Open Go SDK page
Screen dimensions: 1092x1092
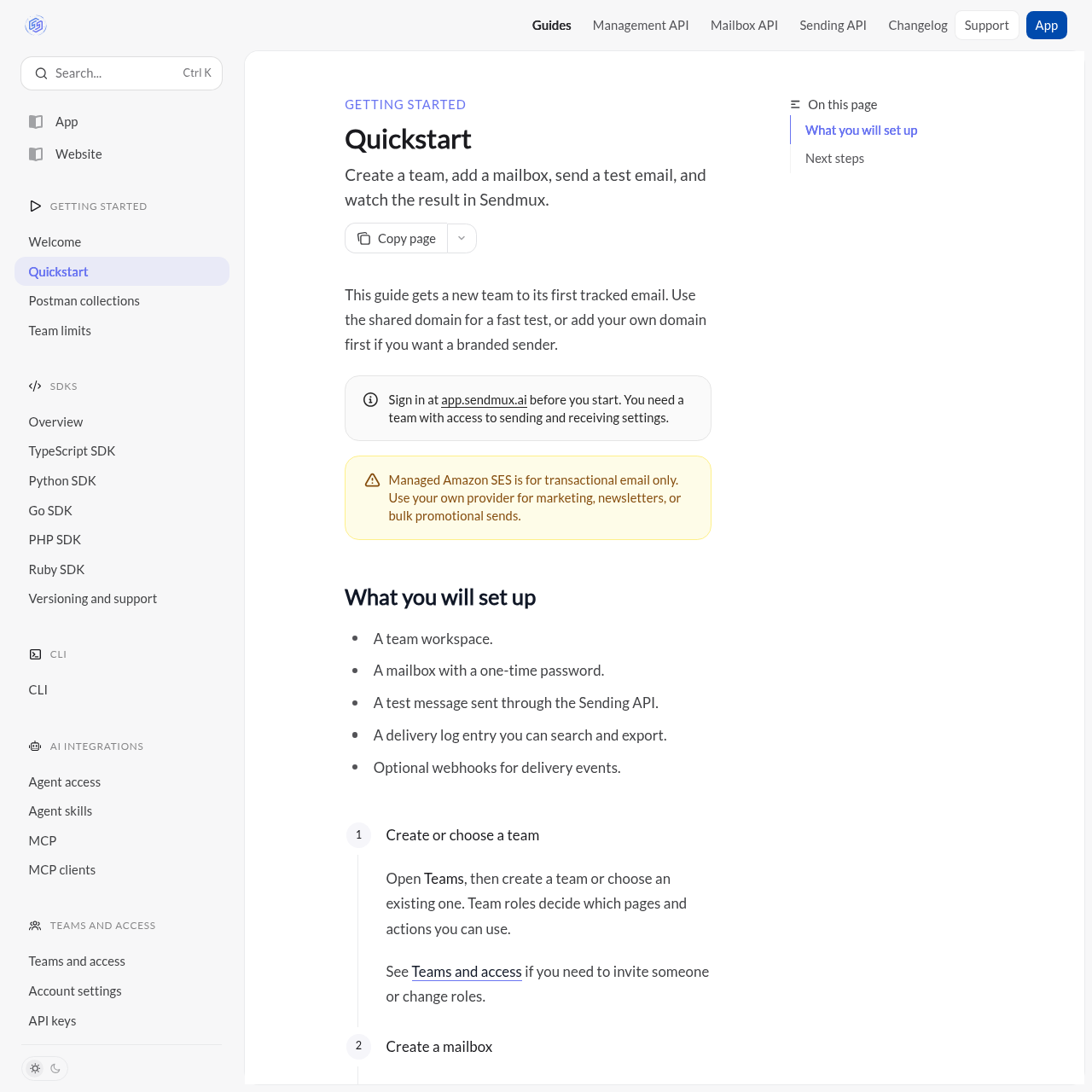pyautogui.click(x=122, y=511)
